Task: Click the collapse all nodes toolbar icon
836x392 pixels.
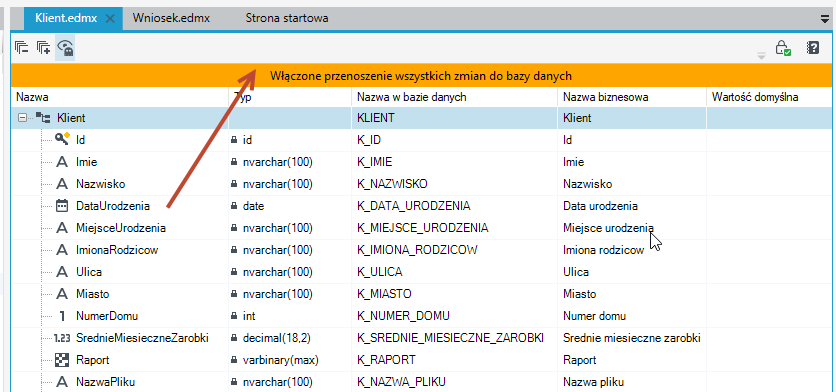Action: 21,47
